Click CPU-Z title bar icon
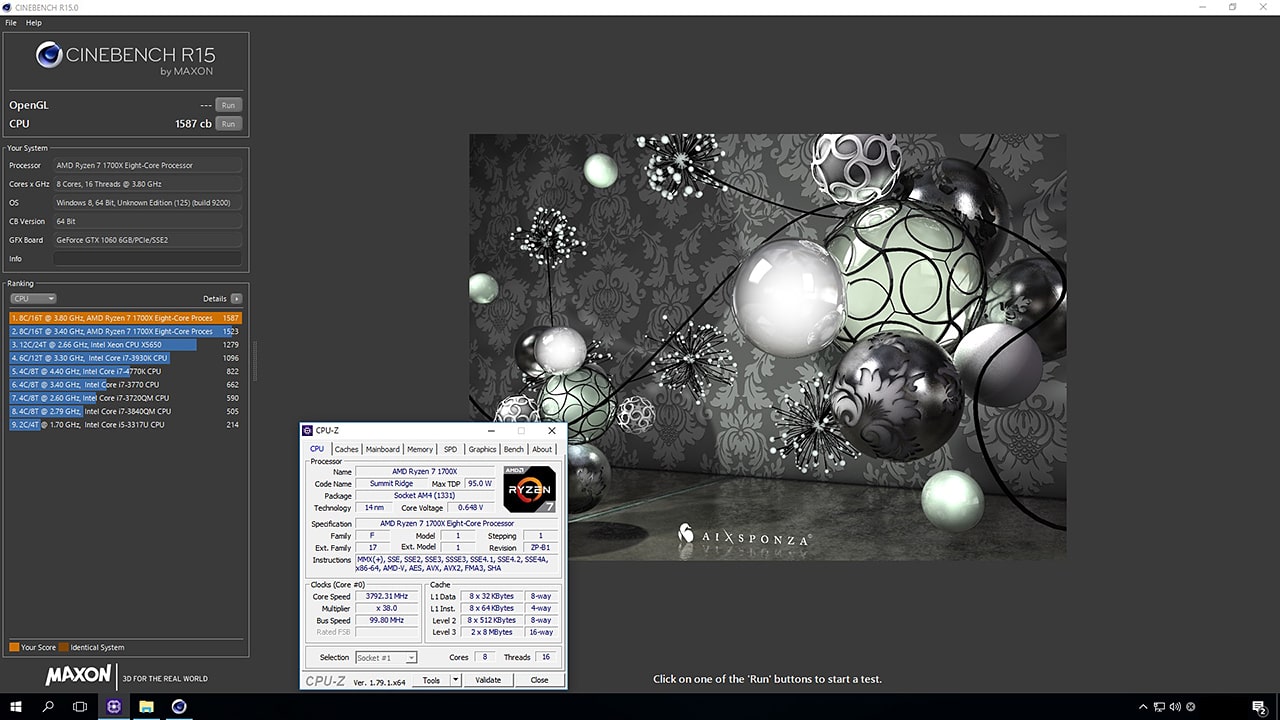 [308, 431]
